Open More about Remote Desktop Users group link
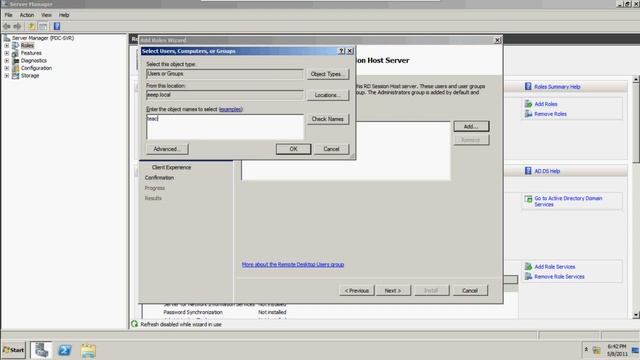Viewport: 640px width, 360px height. coord(293,264)
